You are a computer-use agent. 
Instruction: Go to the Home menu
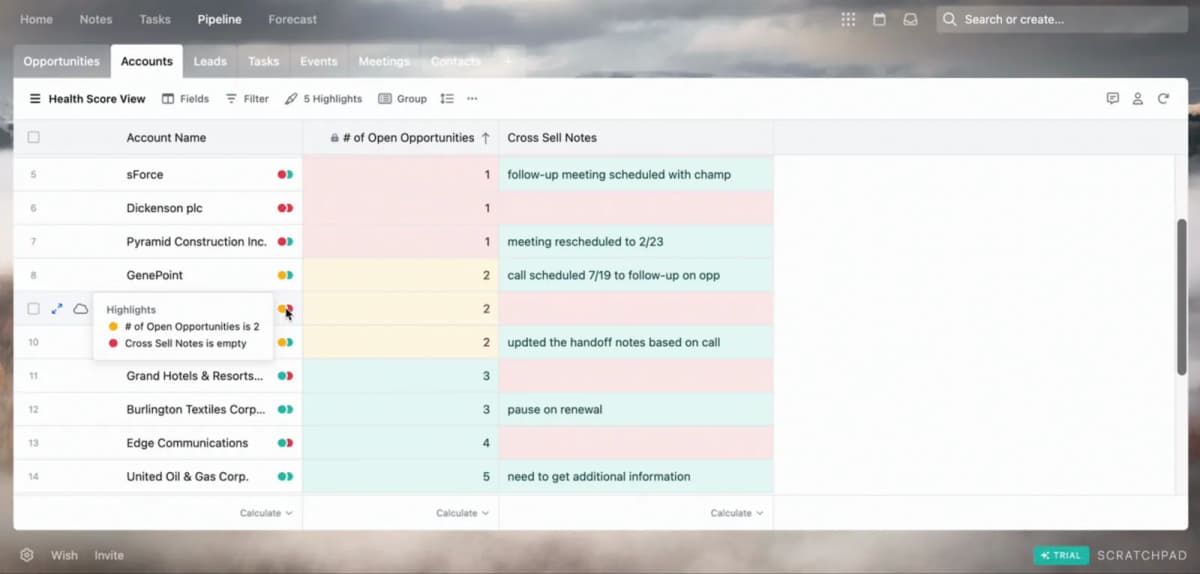36,19
